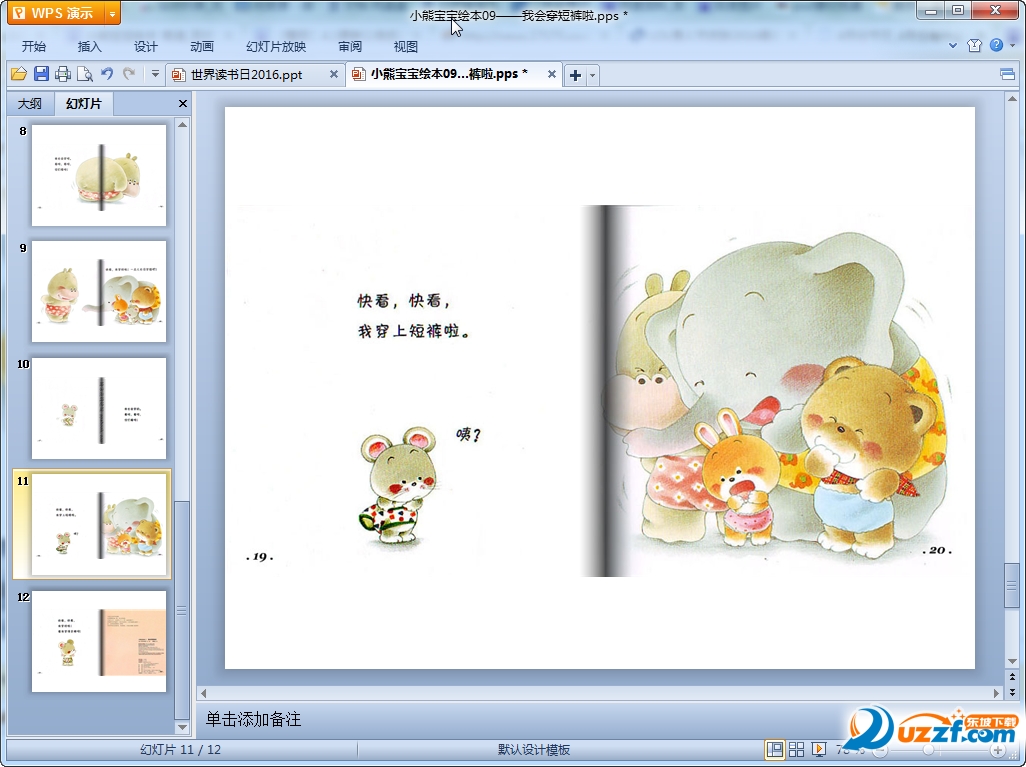Open the 动画 ribbon tab
The image size is (1026, 767).
[x=202, y=46]
